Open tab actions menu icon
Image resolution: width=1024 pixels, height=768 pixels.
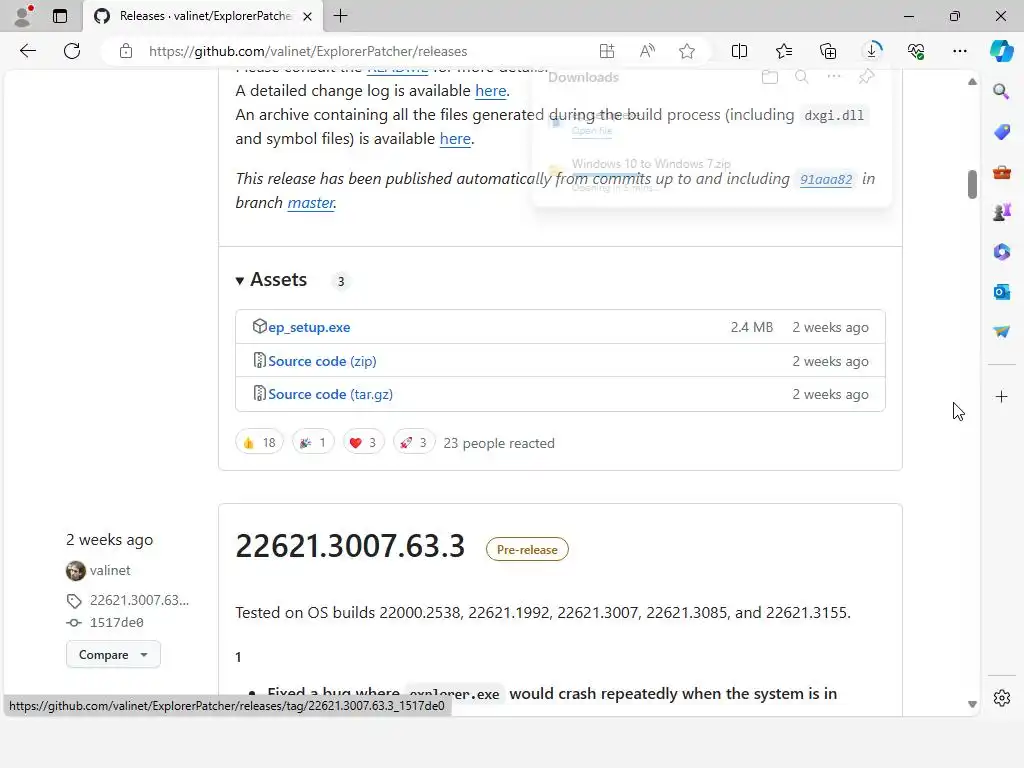[x=60, y=16]
